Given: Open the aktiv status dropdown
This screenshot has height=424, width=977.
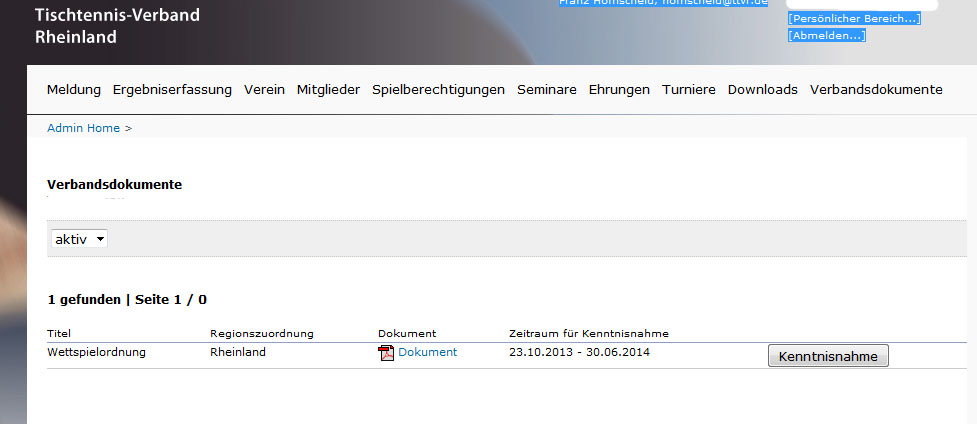Looking at the screenshot, I should [79, 239].
